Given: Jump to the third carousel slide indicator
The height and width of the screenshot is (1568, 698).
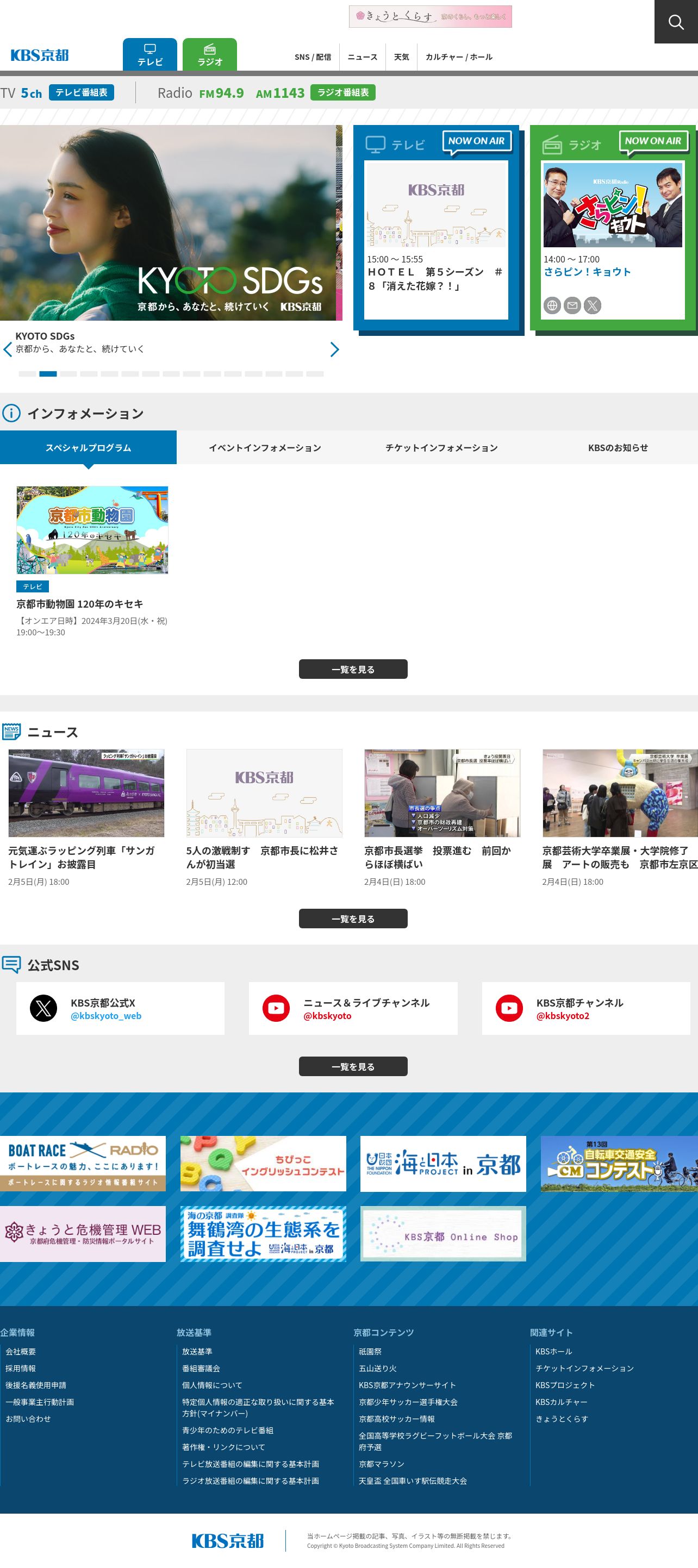Looking at the screenshot, I should tap(68, 374).
